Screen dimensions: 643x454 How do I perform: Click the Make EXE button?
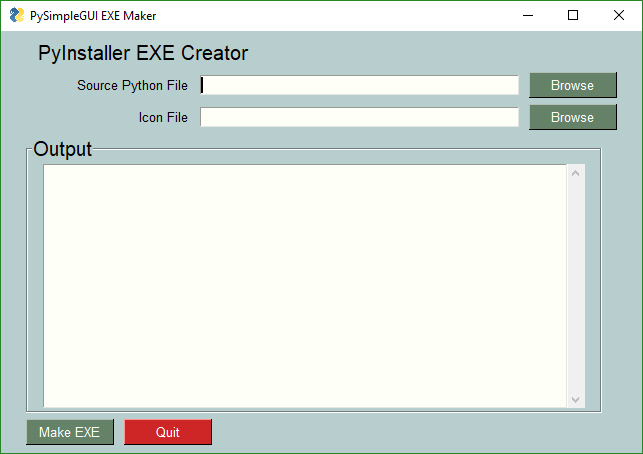(x=70, y=432)
